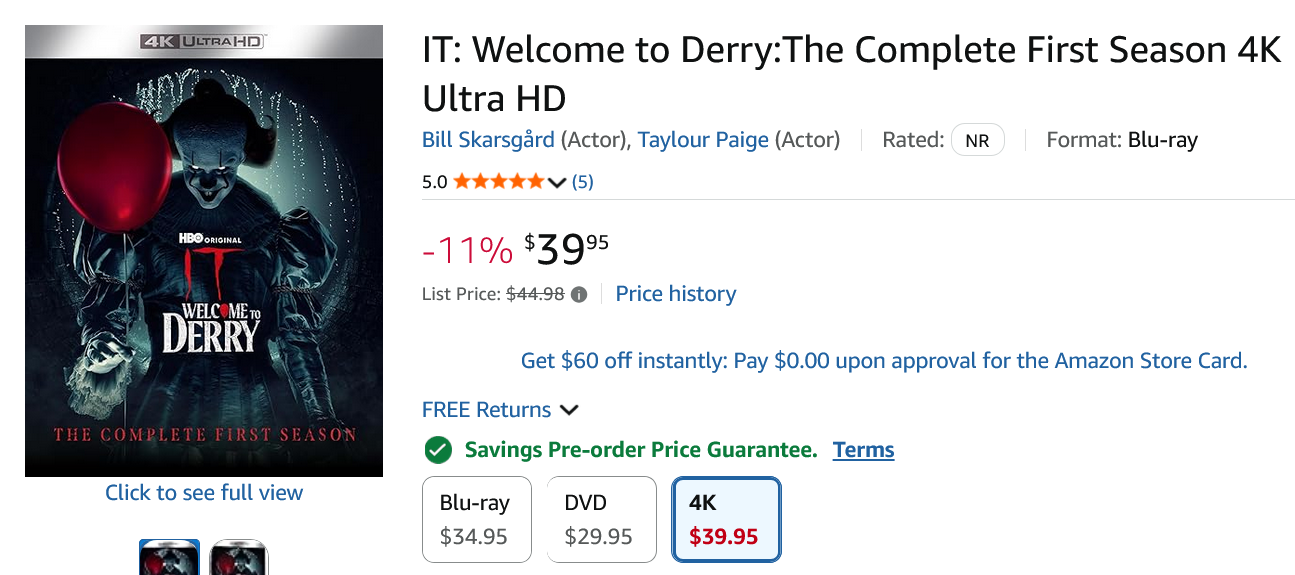Select the second product thumbnail image
1295x575 pixels.
[239, 558]
